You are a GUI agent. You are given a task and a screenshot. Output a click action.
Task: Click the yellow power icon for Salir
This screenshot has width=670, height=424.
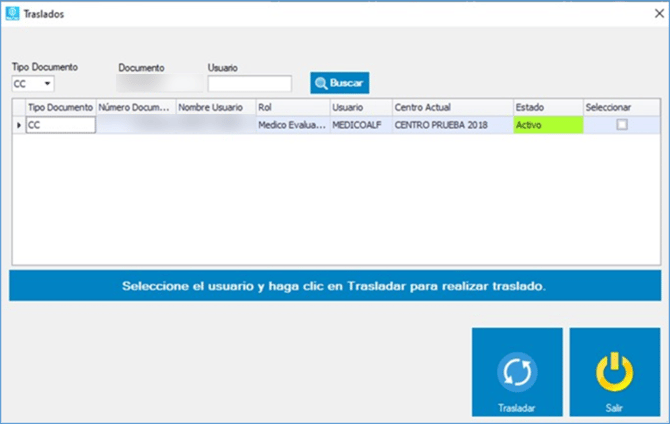click(614, 372)
